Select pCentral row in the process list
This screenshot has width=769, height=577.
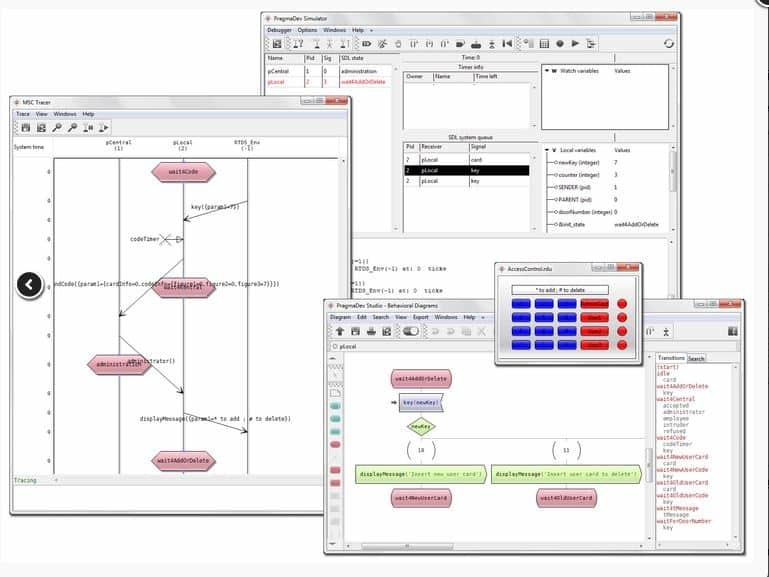283,71
